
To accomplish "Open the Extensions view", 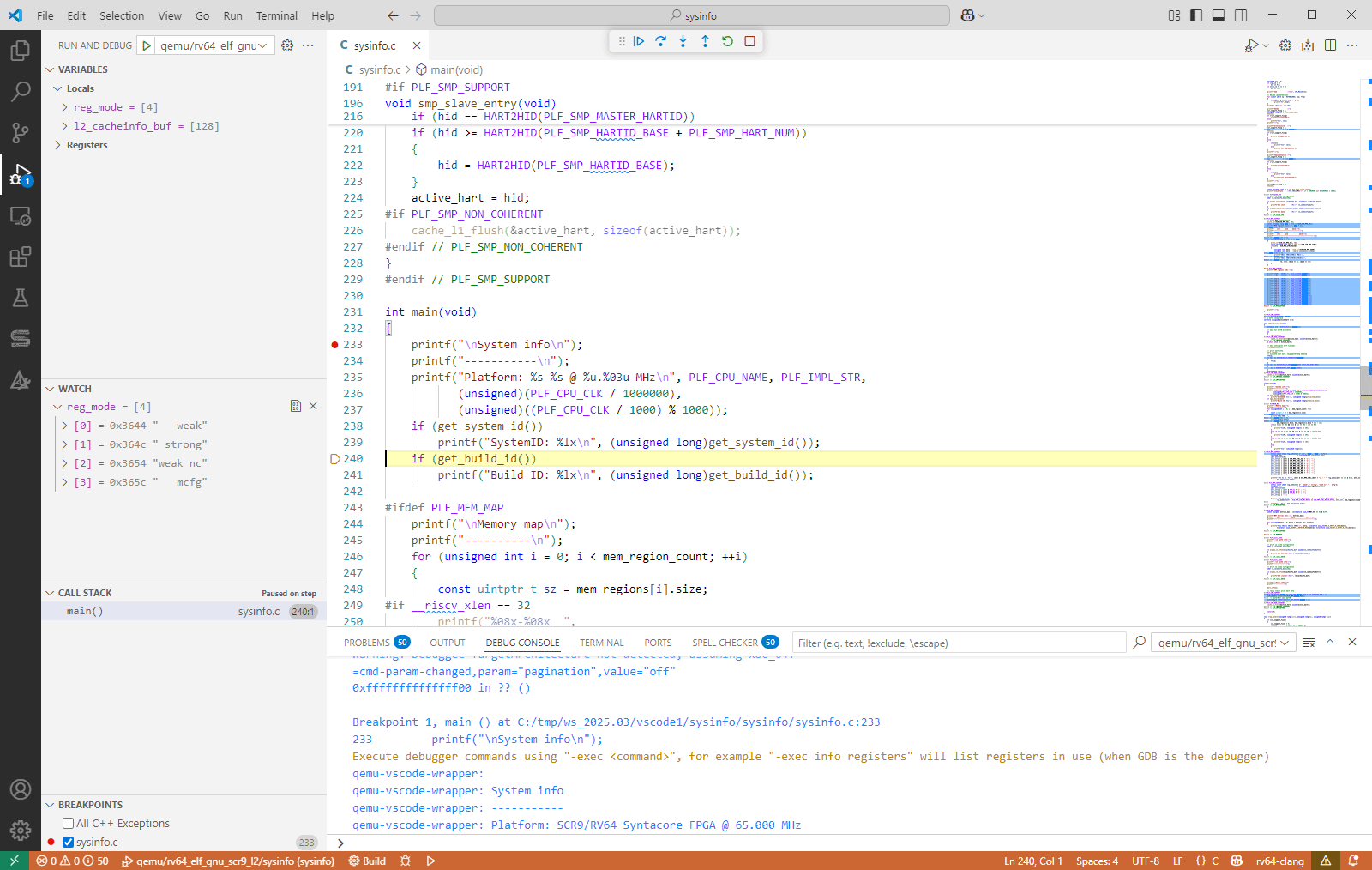I will [21, 257].
